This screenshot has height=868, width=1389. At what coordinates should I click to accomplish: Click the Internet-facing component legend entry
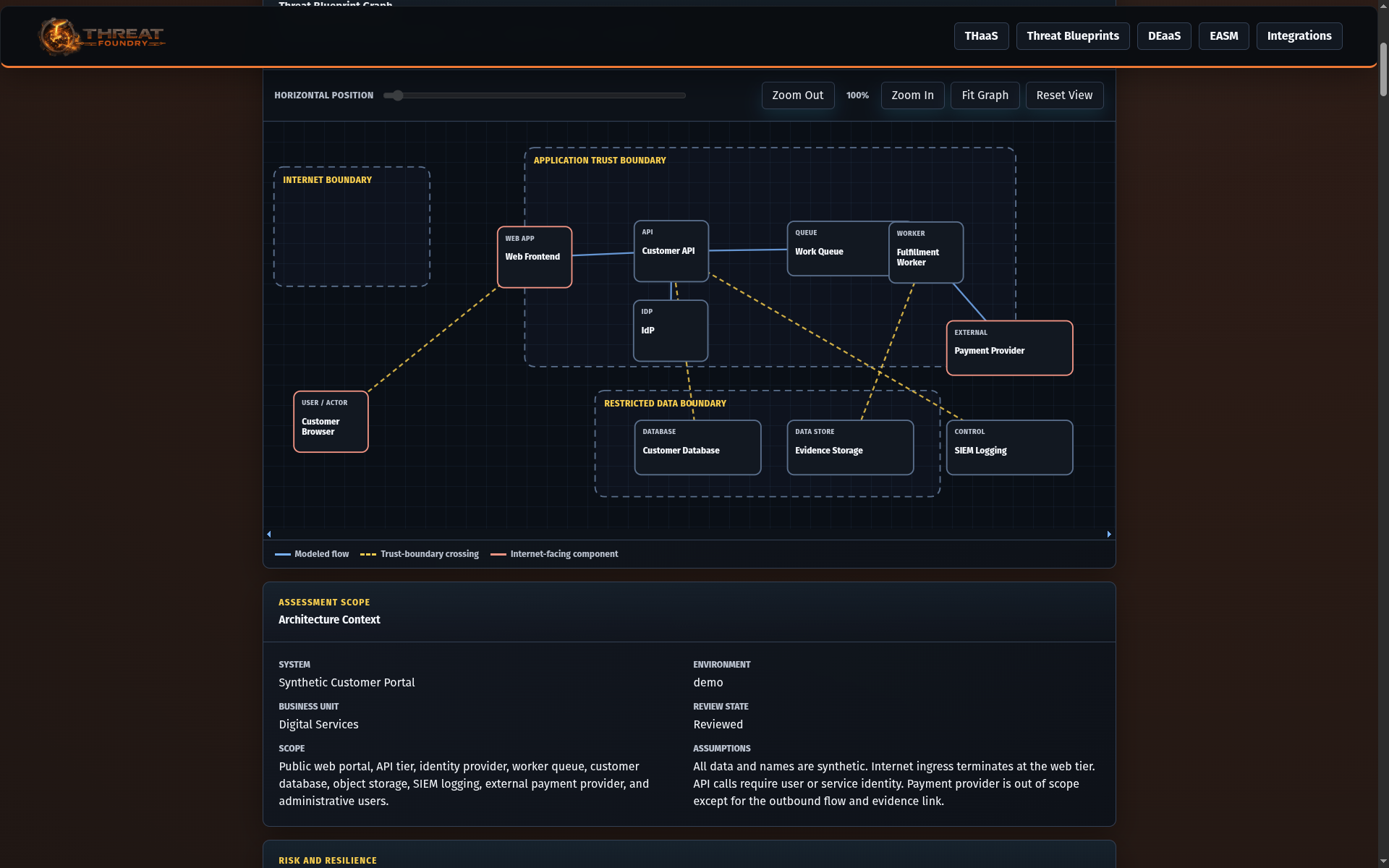coord(554,554)
